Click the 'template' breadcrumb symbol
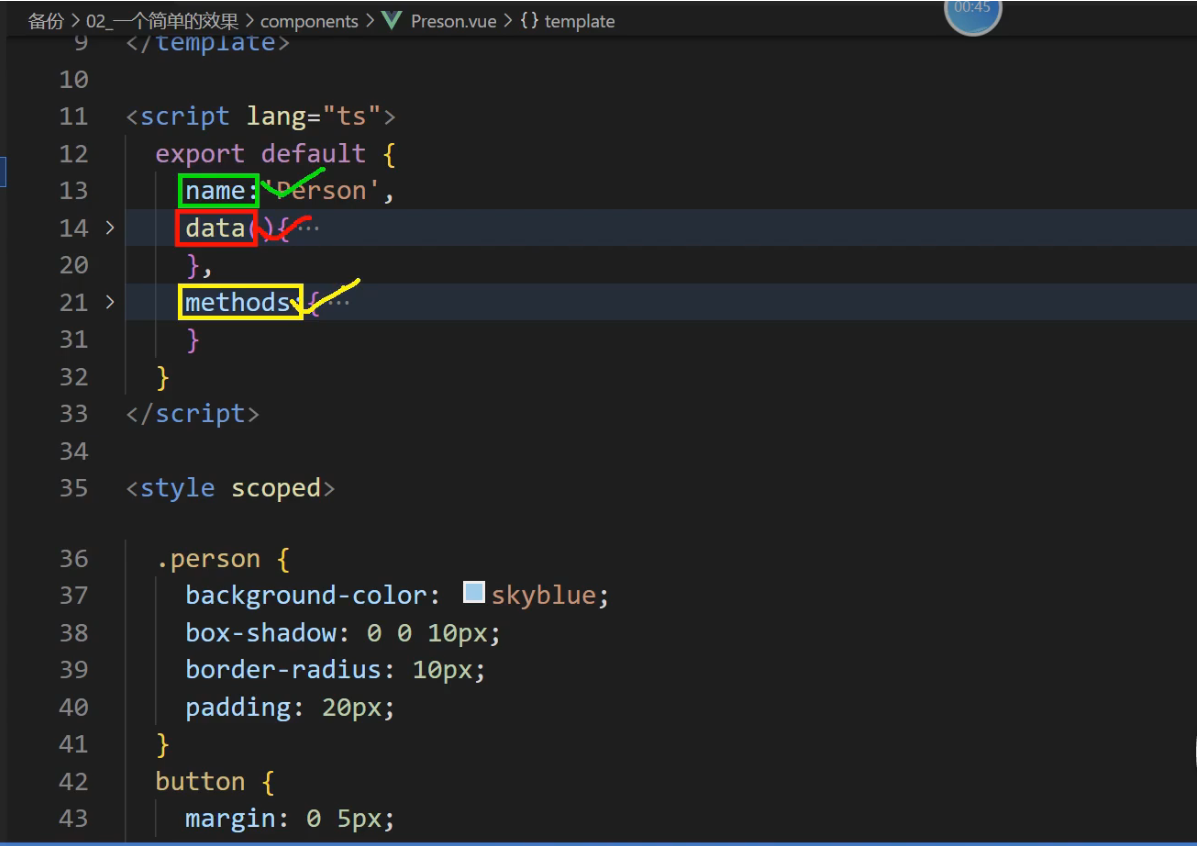The width and height of the screenshot is (1197, 846). click(x=579, y=21)
